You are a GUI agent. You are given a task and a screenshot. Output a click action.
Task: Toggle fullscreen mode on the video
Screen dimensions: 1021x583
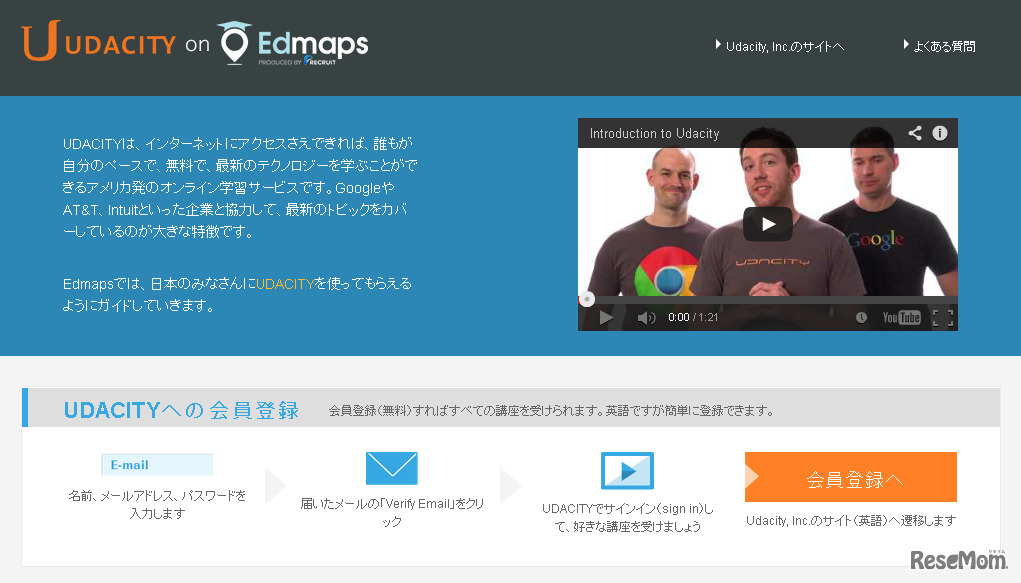click(x=942, y=317)
